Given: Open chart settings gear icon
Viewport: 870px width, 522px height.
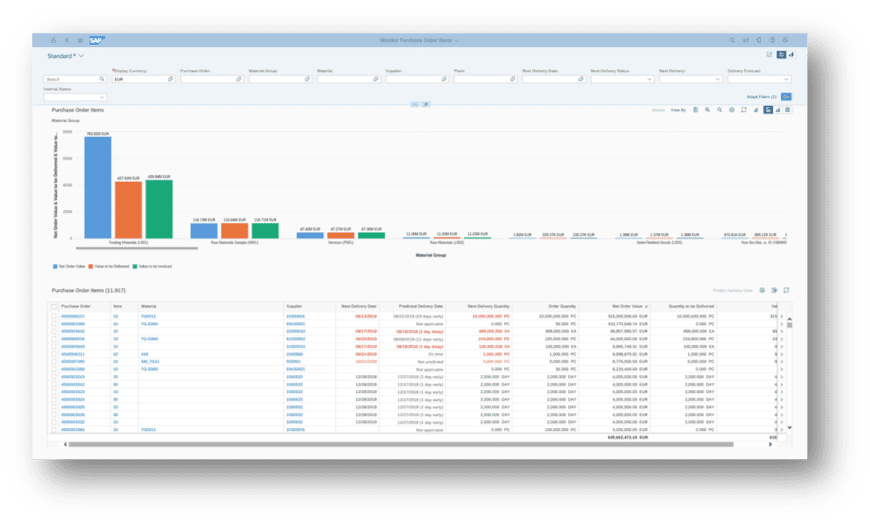Looking at the screenshot, I should [731, 109].
